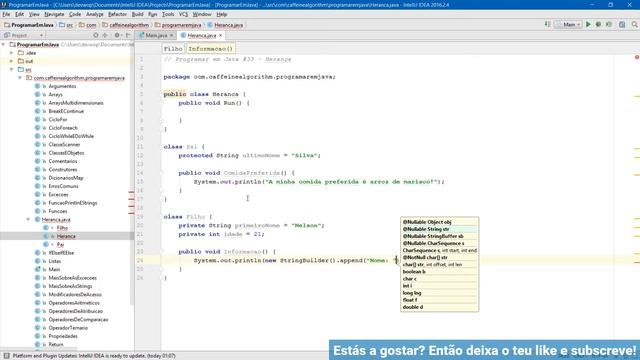The height and width of the screenshot is (360, 640).
Task: Click Heranca.java breadcrumb in navigation bar
Action: point(225,25)
